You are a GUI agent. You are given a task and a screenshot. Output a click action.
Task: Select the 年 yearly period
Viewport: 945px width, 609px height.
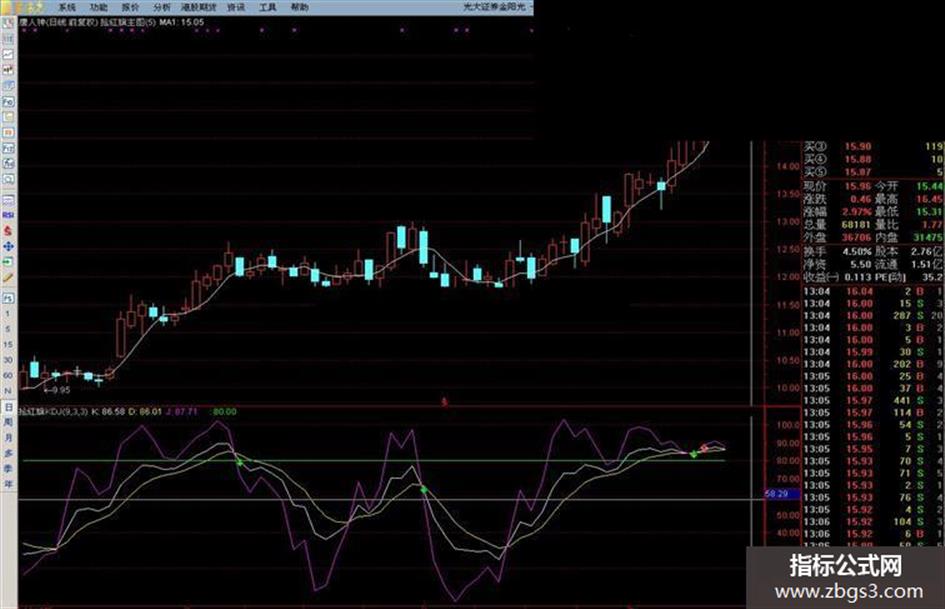(x=8, y=484)
